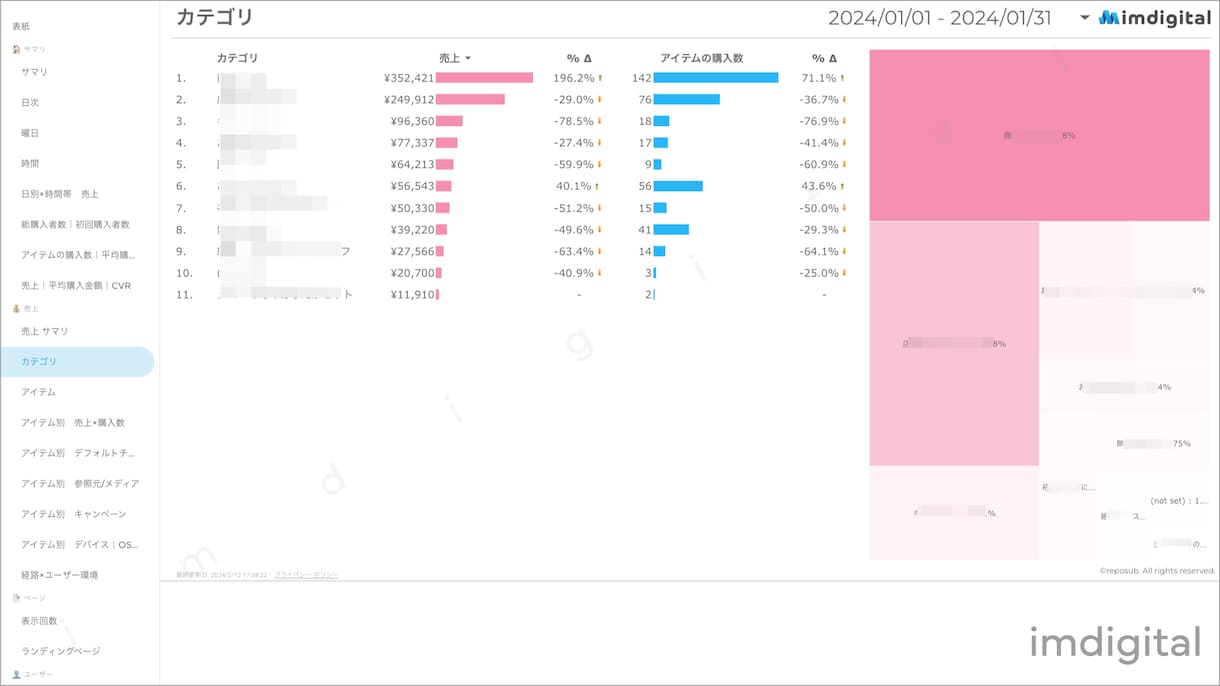Screen dimensions: 1220x686
Task: Click the 71.1% purchase change value
Action: pyautogui.click(x=819, y=78)
